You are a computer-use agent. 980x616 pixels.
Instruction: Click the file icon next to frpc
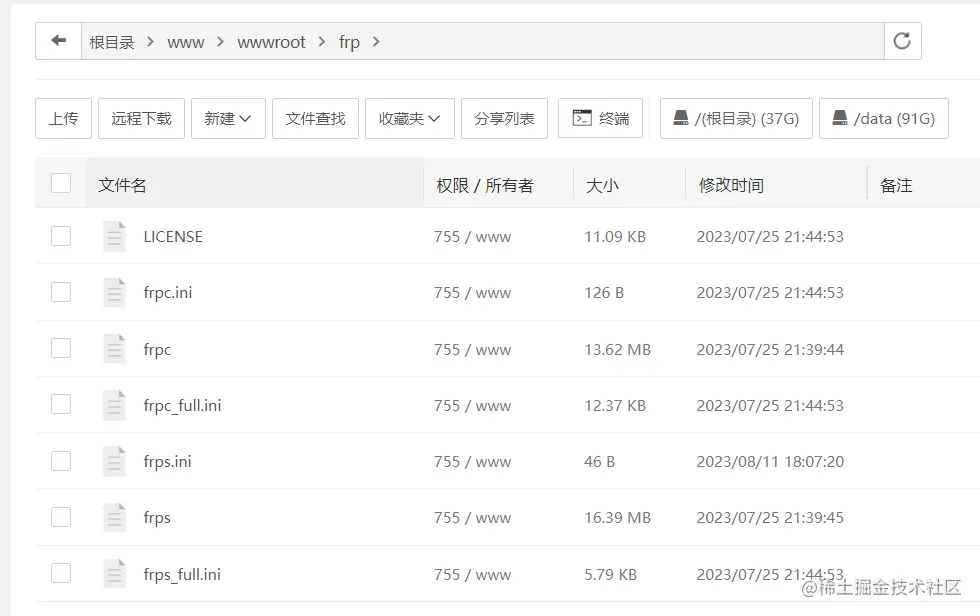point(114,349)
